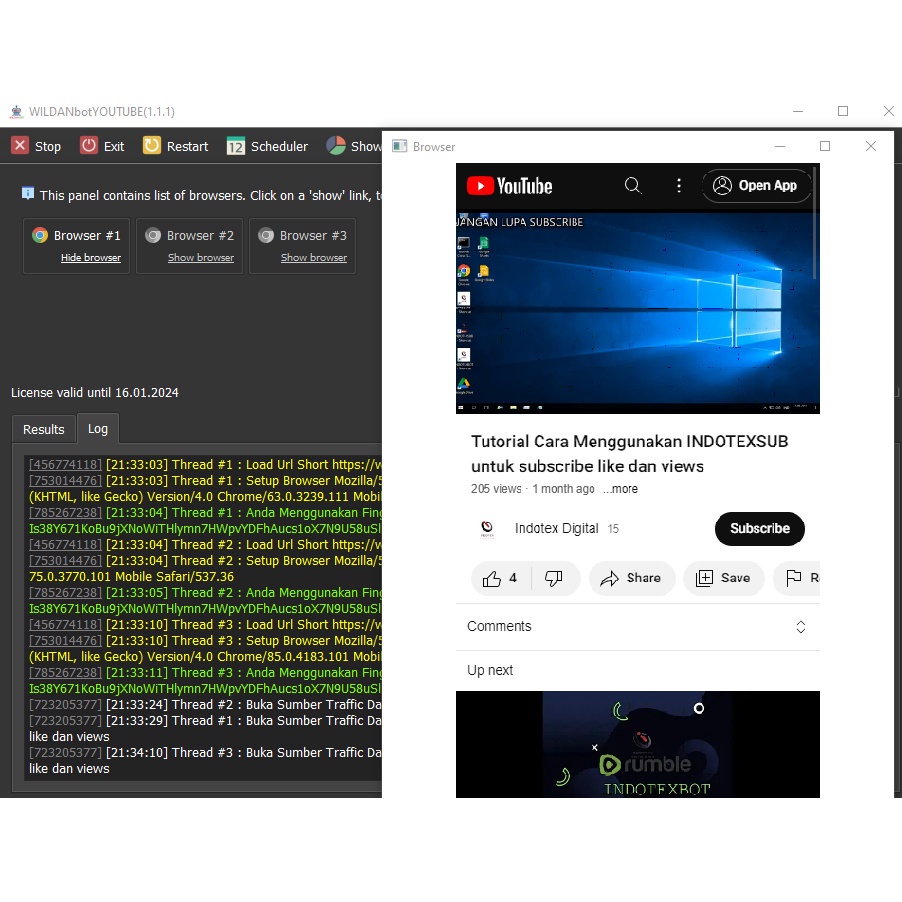Click the Exit power icon
The width and height of the screenshot is (902, 902).
click(89, 146)
